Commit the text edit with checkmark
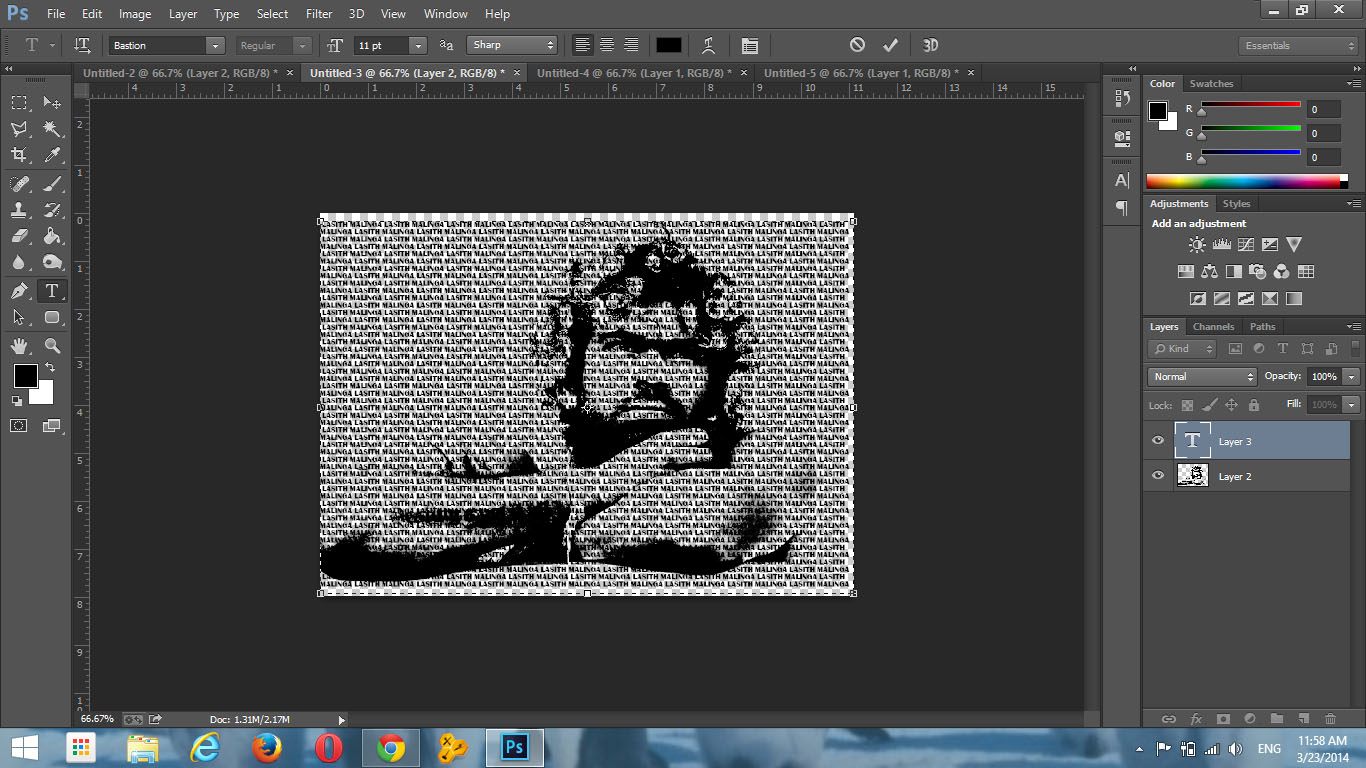 point(890,45)
